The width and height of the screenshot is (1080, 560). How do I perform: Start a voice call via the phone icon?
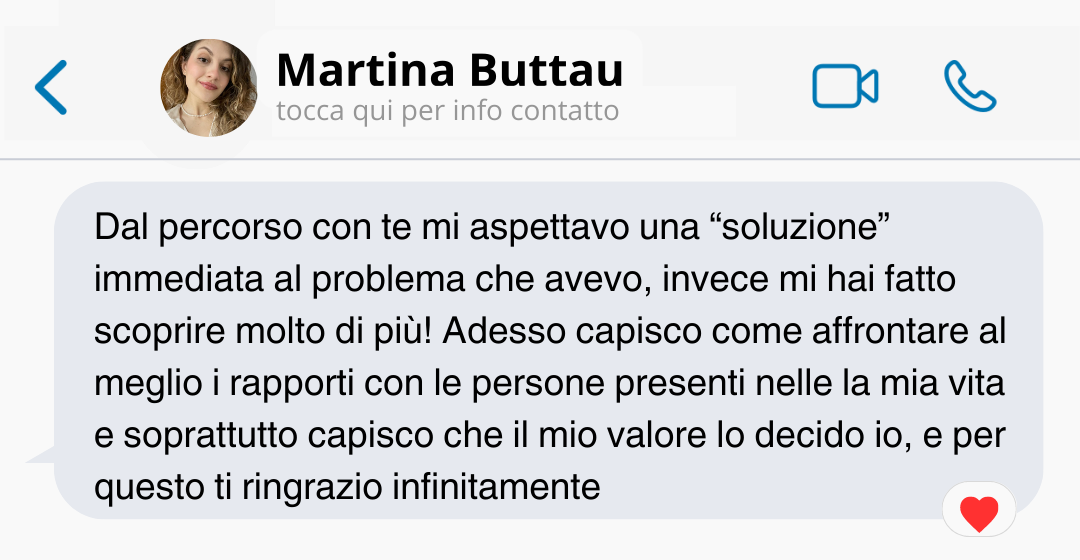[970, 86]
